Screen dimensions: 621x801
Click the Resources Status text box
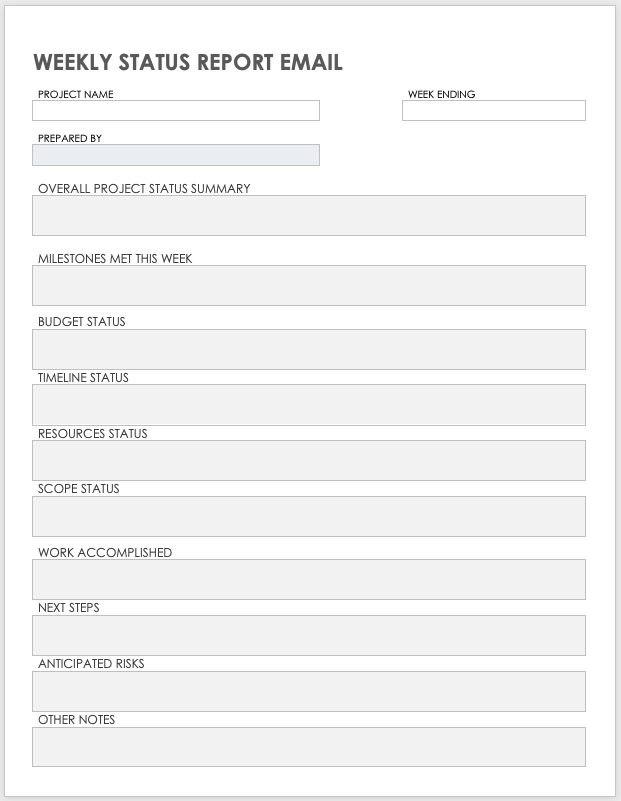[308, 461]
